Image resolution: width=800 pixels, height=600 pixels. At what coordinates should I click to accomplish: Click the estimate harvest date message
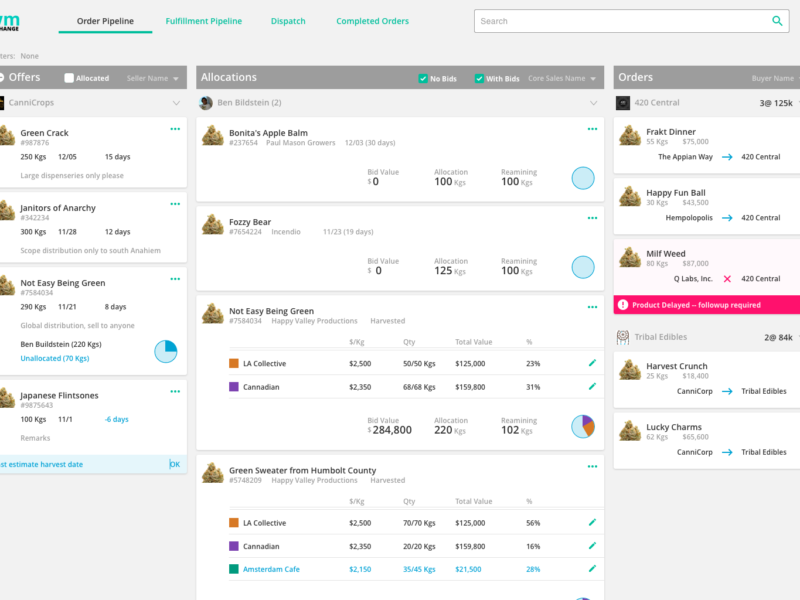[41, 464]
